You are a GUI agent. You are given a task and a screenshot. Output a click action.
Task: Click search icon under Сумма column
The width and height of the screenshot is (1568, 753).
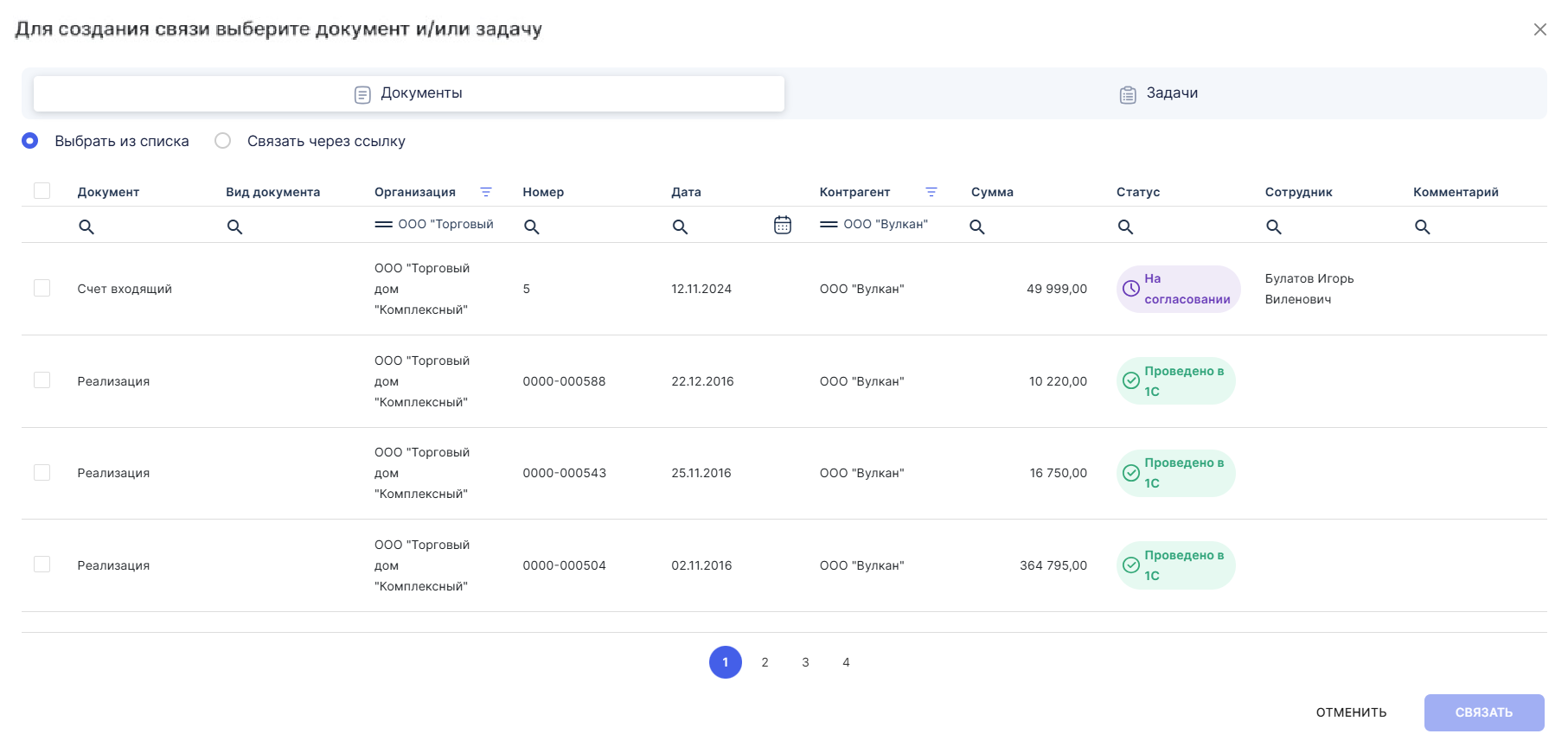coord(977,227)
